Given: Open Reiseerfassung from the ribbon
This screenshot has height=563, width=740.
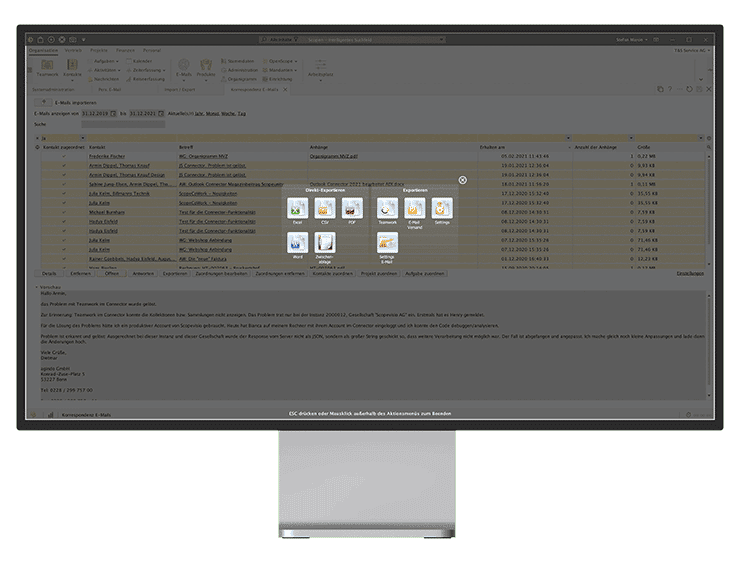Looking at the screenshot, I should tap(145, 79).
